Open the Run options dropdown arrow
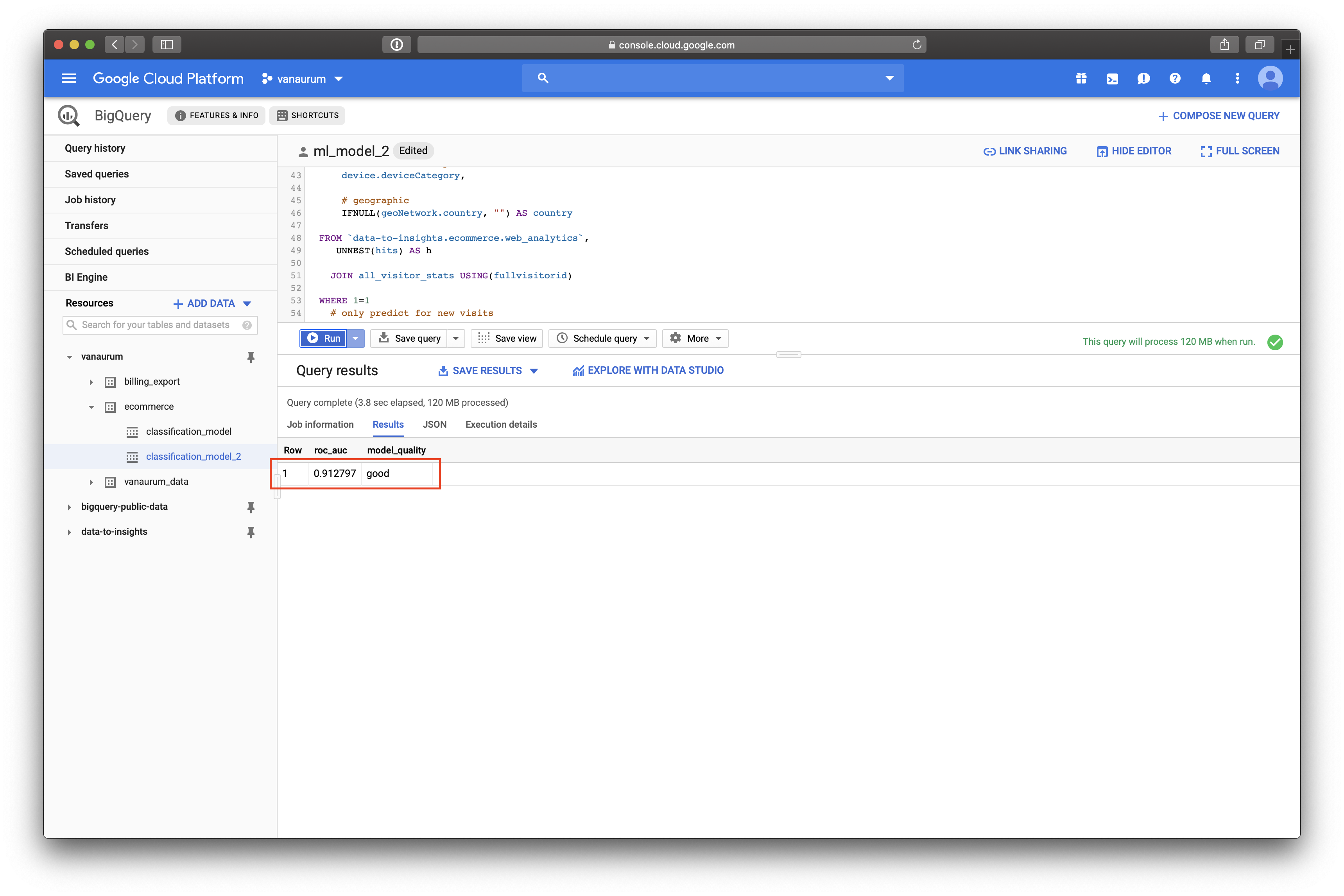 (x=355, y=338)
